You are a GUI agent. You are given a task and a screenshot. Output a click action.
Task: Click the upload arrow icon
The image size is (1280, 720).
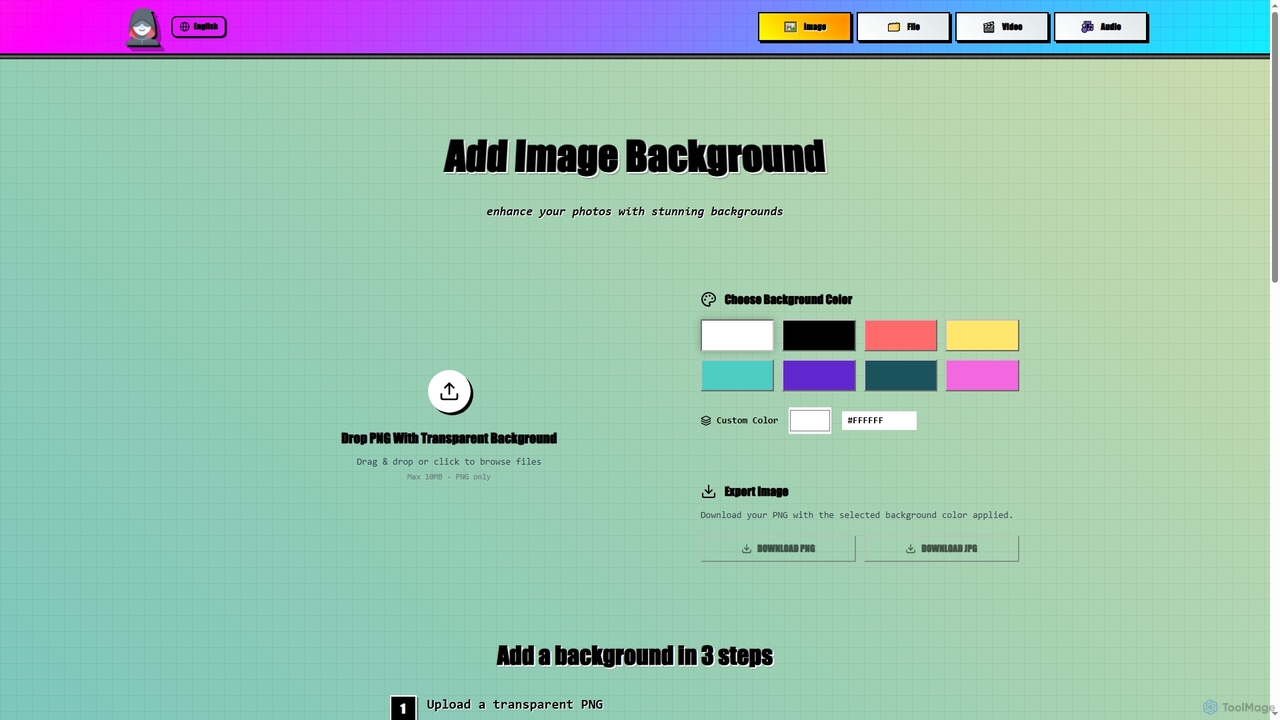pos(449,391)
